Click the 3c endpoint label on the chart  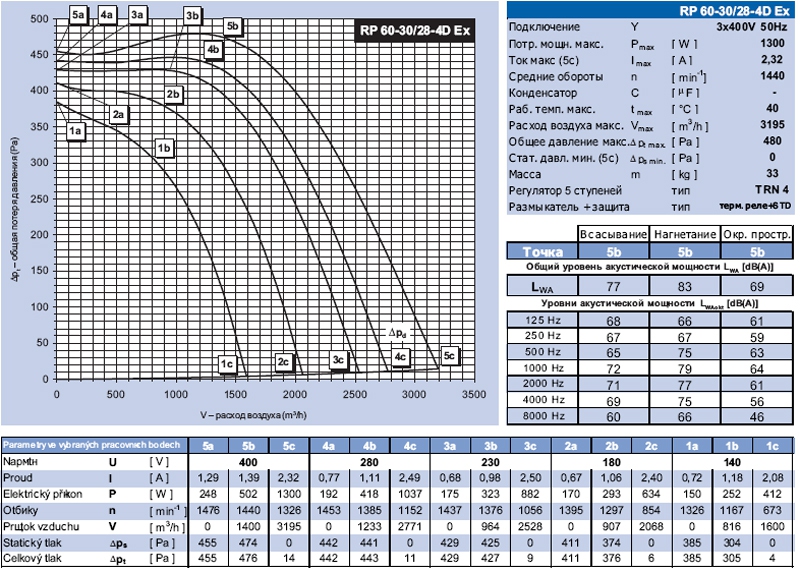[338, 359]
